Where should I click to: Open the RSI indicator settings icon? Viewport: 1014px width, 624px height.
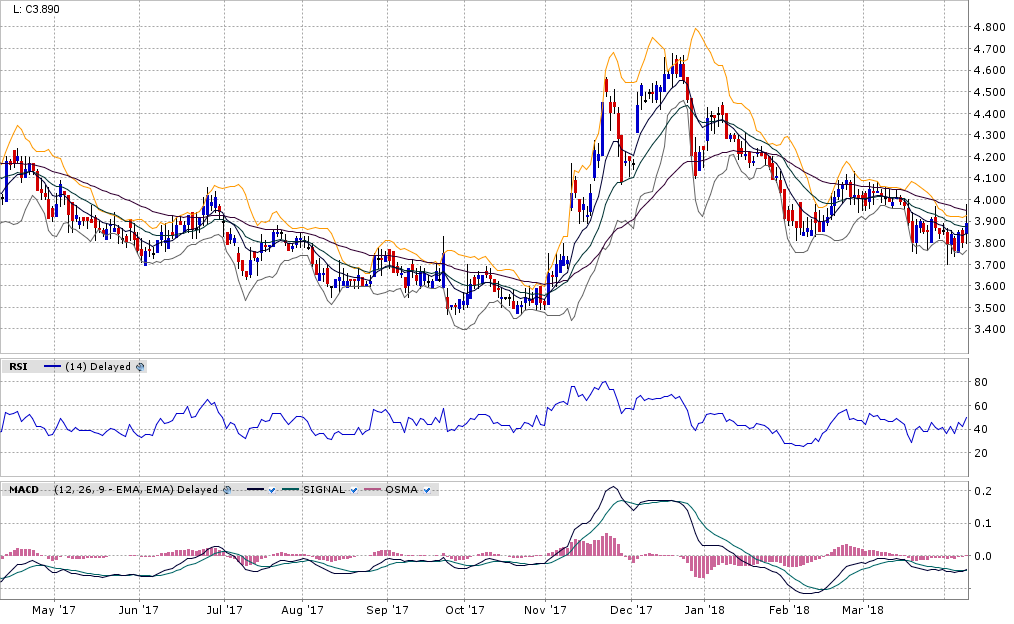(140, 367)
